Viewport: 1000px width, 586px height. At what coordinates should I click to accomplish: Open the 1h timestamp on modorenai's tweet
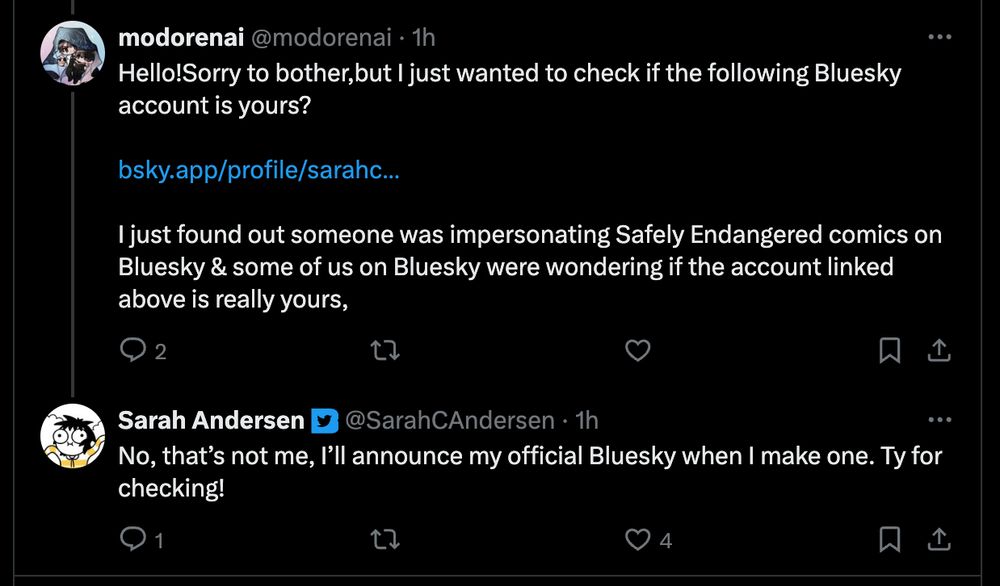tap(428, 36)
